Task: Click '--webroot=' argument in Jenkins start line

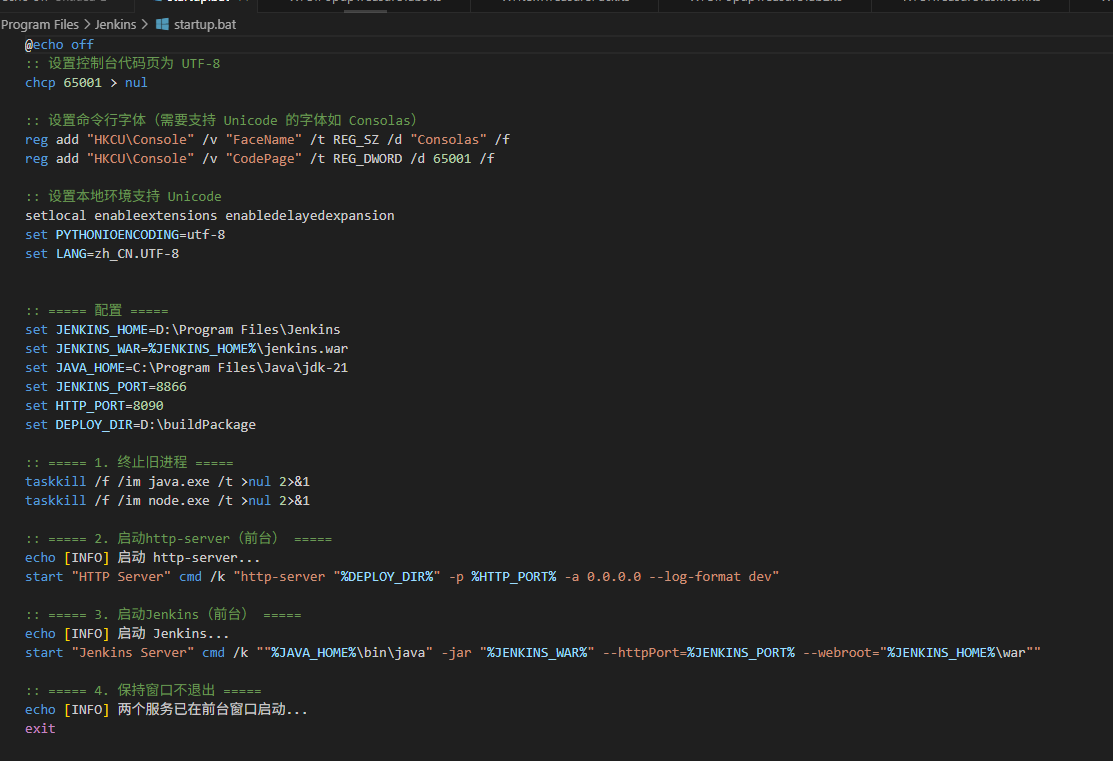Action: coord(841,652)
